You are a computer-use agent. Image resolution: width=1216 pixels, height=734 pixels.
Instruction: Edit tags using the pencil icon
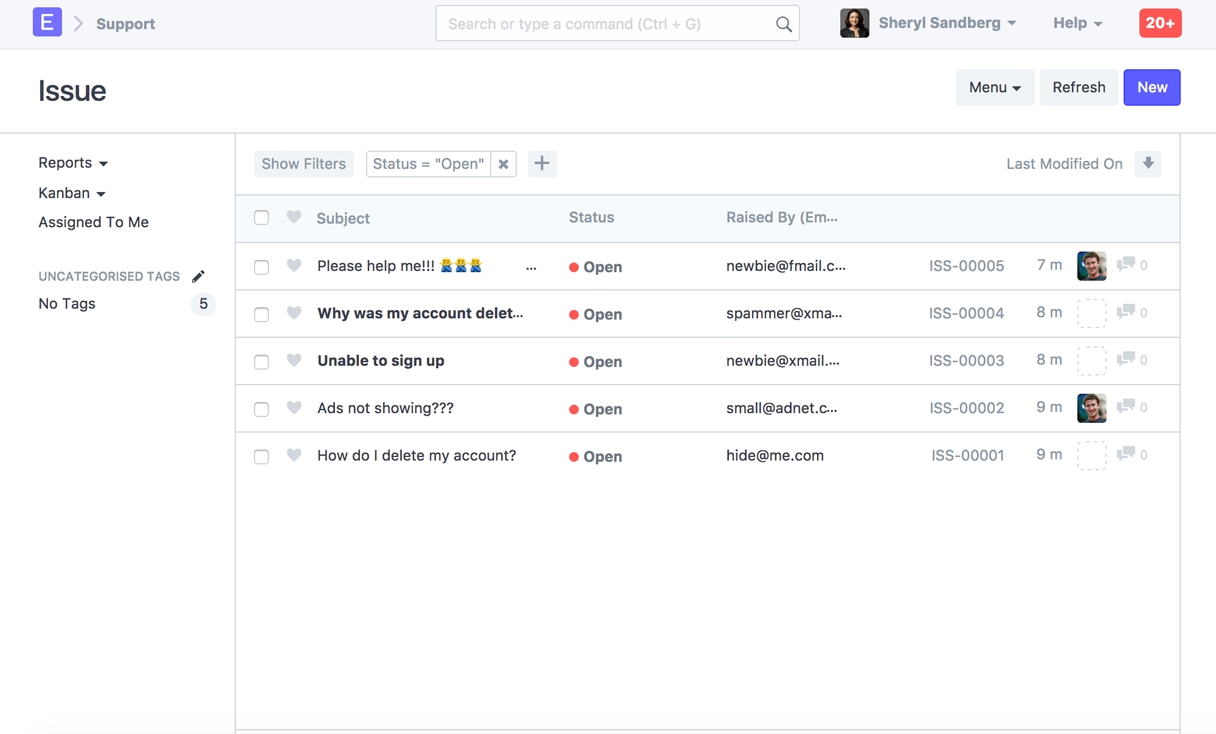point(198,277)
